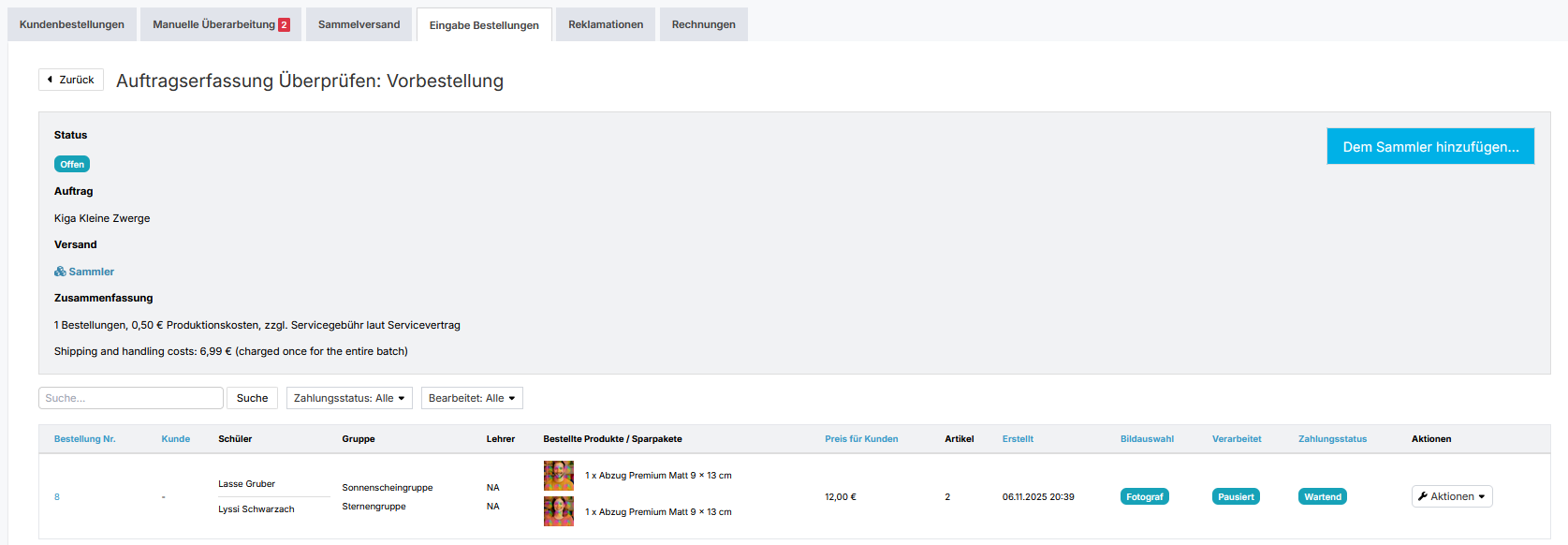Focus the Suche search field
1568x545 pixels.
point(131,398)
